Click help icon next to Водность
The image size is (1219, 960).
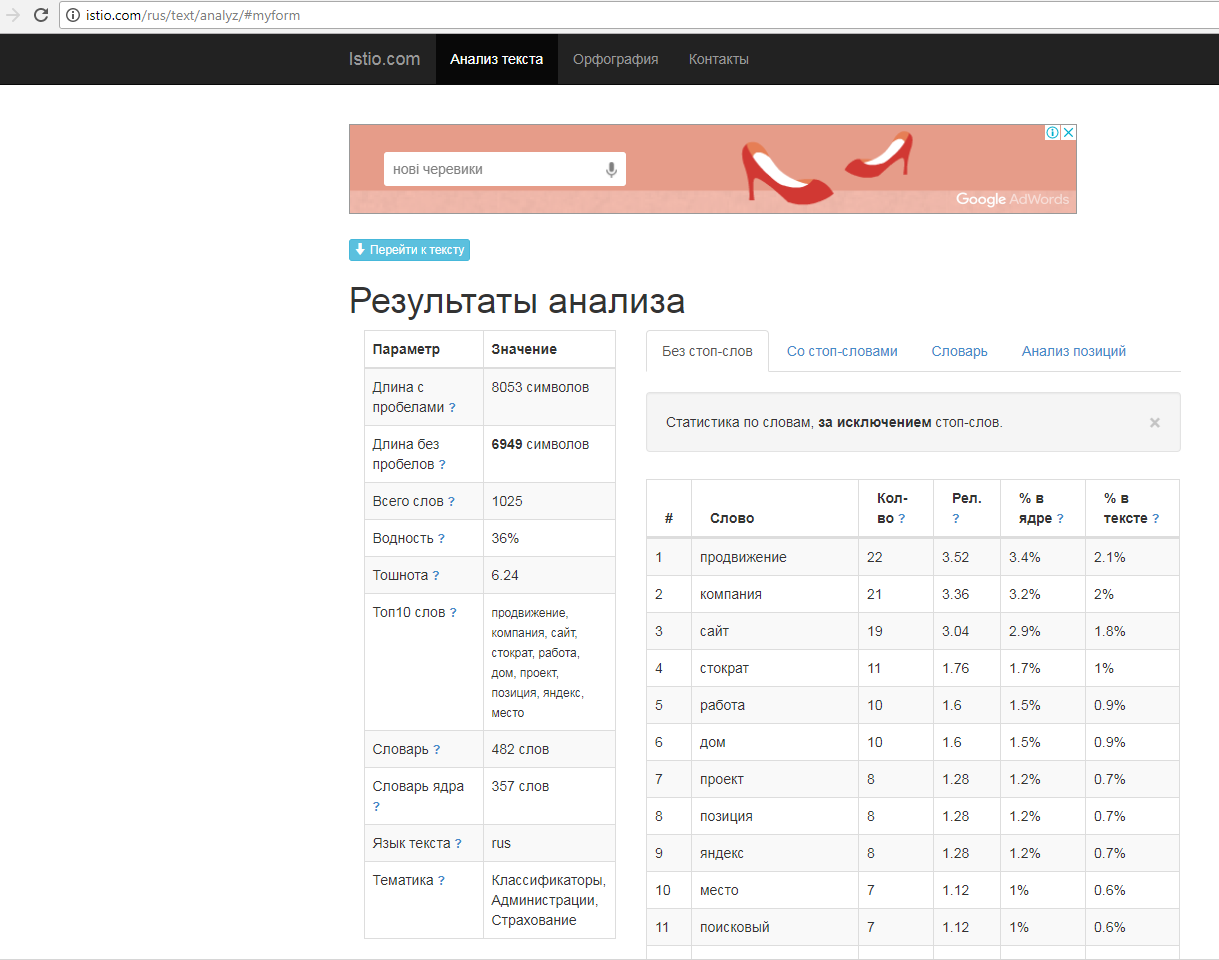click(441, 539)
